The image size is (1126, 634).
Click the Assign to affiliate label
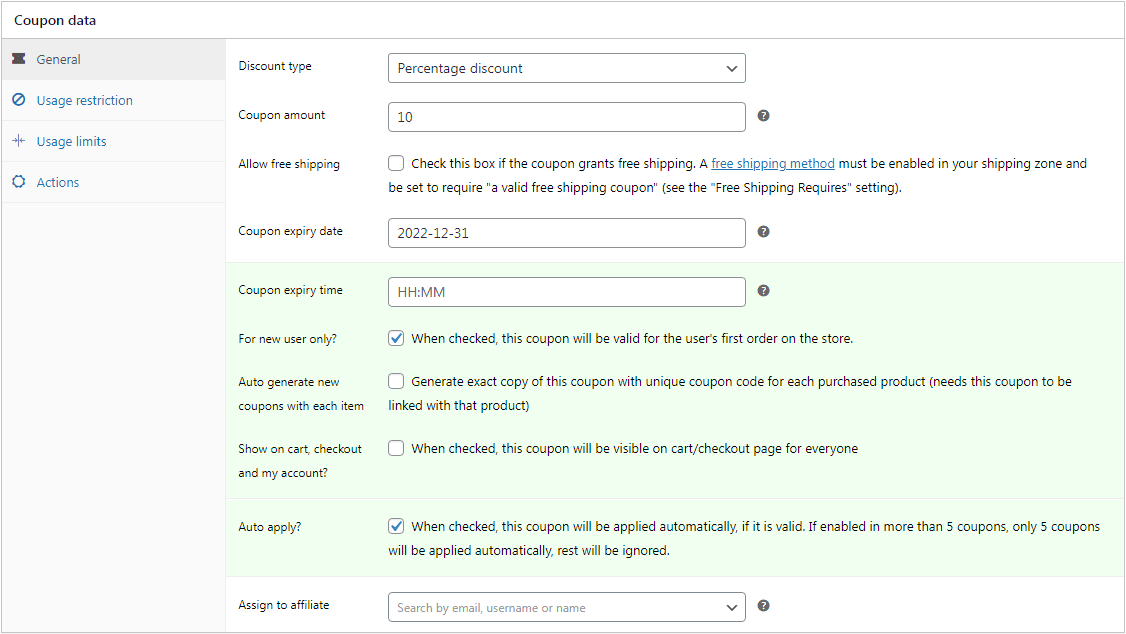tap(284, 605)
